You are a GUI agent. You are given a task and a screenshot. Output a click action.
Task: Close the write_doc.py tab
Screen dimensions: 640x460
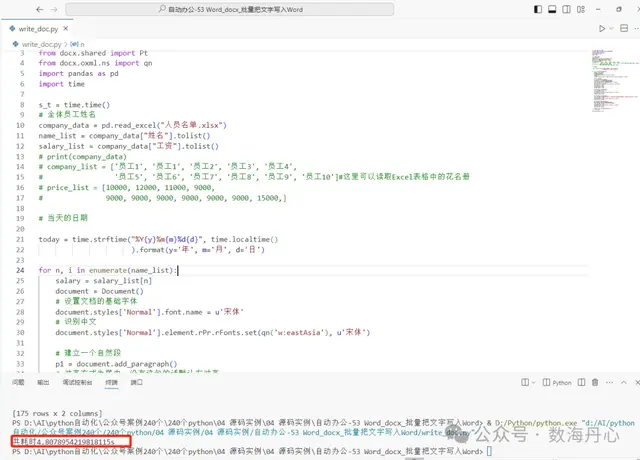(65, 29)
